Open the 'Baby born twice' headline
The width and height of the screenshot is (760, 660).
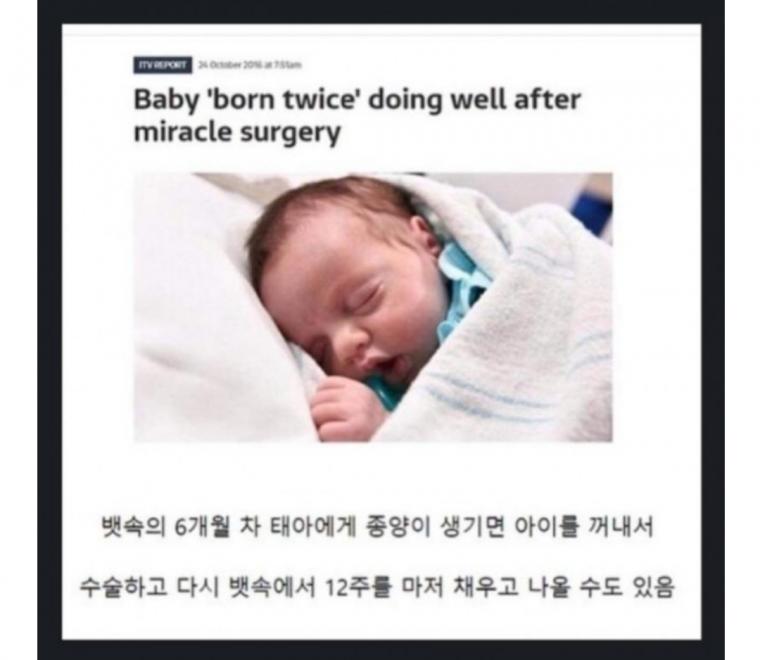coord(357,116)
